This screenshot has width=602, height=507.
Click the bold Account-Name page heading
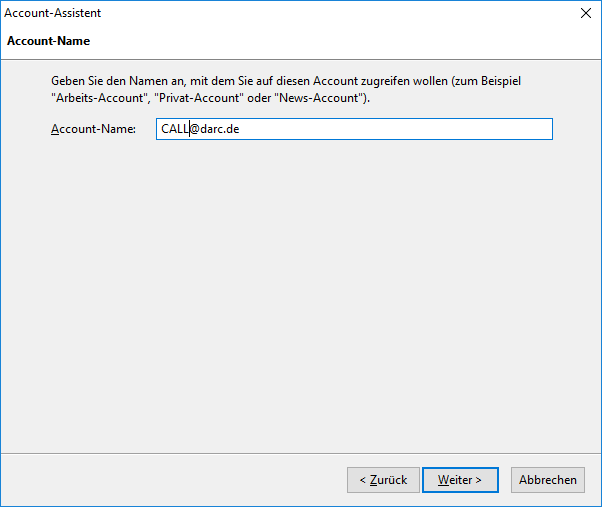[48, 41]
